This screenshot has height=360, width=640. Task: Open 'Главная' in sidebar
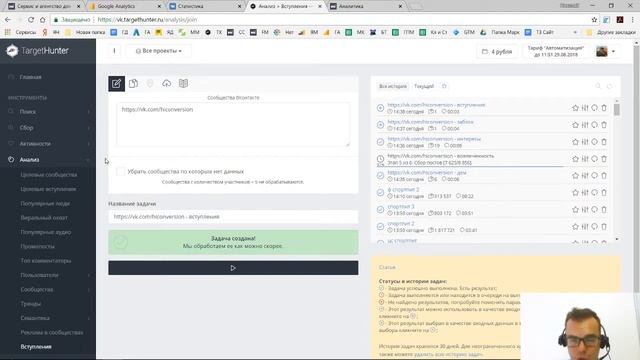pos(31,77)
